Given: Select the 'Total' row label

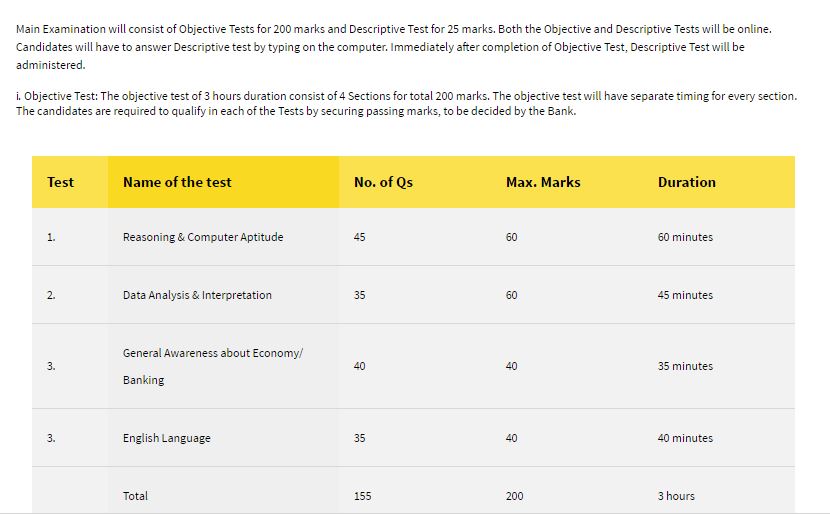Looking at the screenshot, I should [x=135, y=496].
